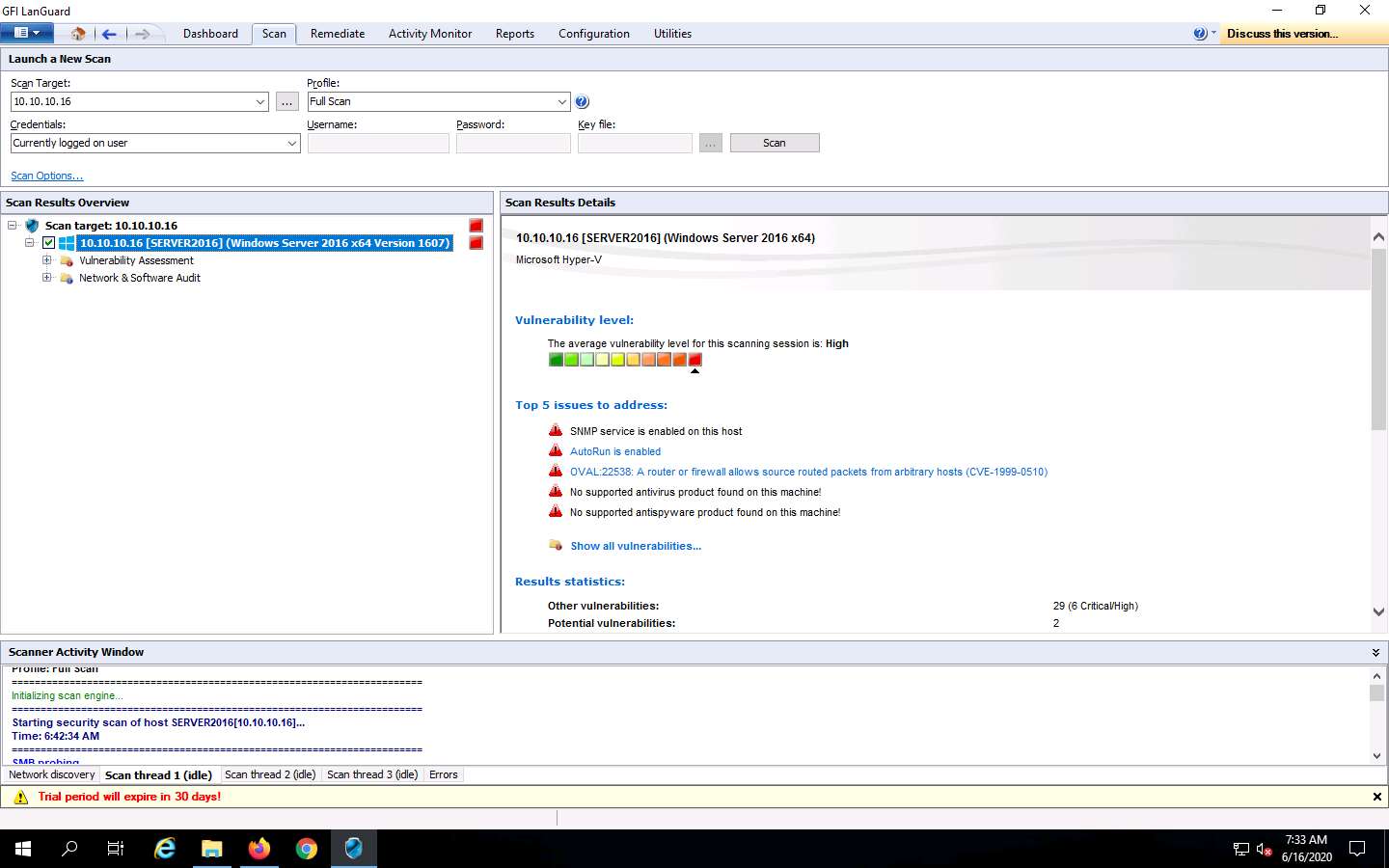
Task: Open Task View on the taskbar
Action: [x=116, y=849]
